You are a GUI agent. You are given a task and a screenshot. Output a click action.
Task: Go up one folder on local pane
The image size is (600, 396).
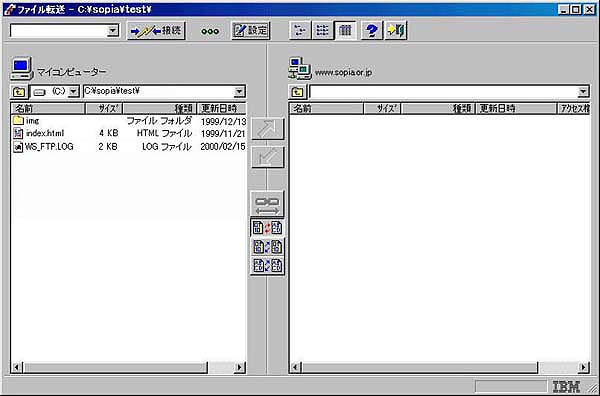coord(19,92)
